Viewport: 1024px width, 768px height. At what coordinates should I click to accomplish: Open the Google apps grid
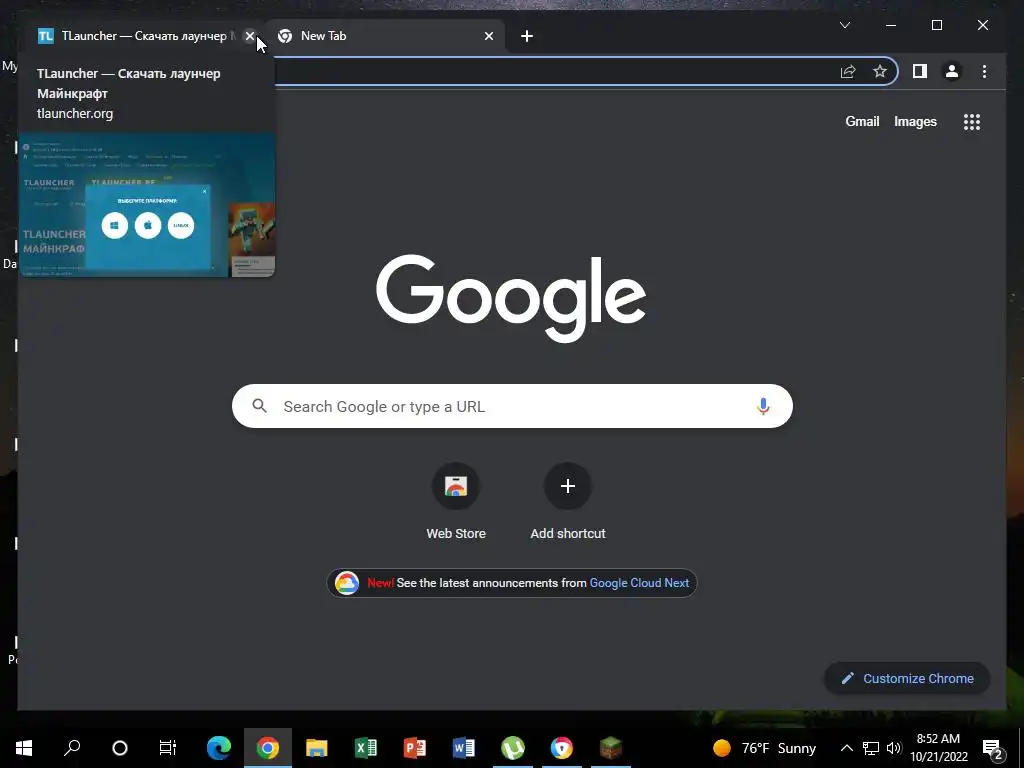[x=972, y=121]
